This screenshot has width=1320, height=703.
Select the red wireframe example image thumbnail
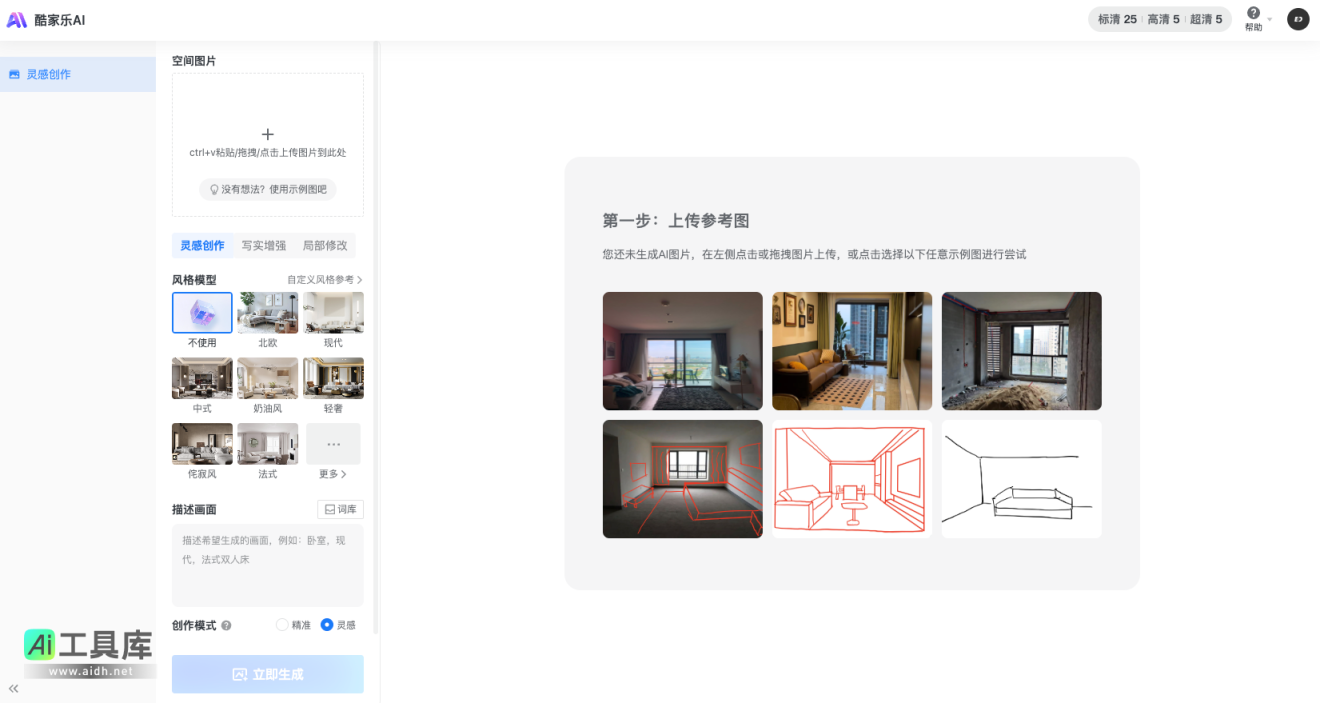851,478
